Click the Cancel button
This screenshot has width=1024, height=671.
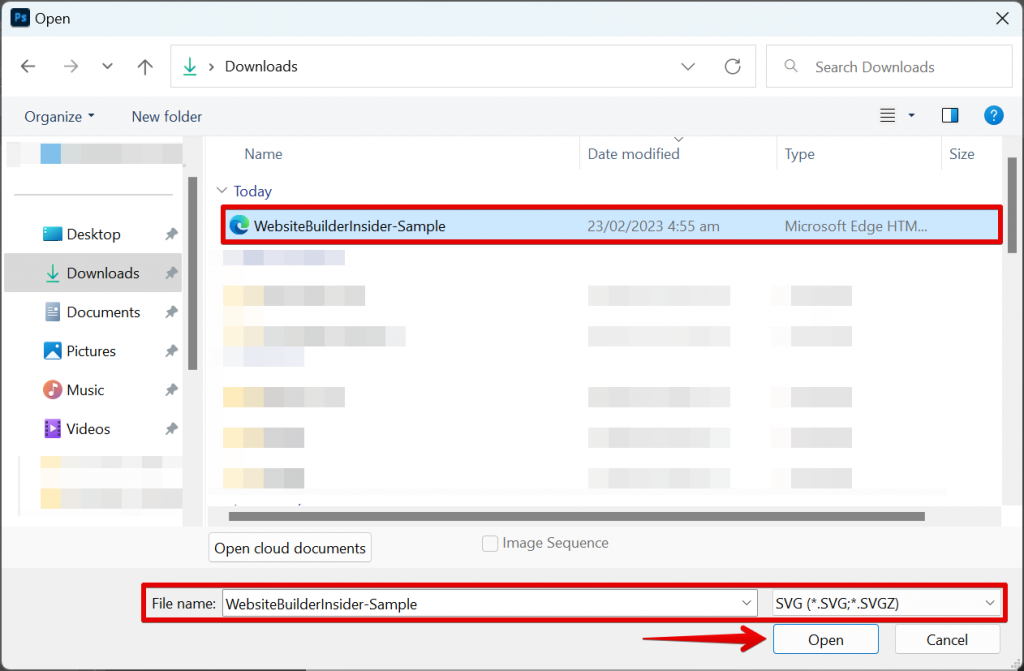point(947,640)
